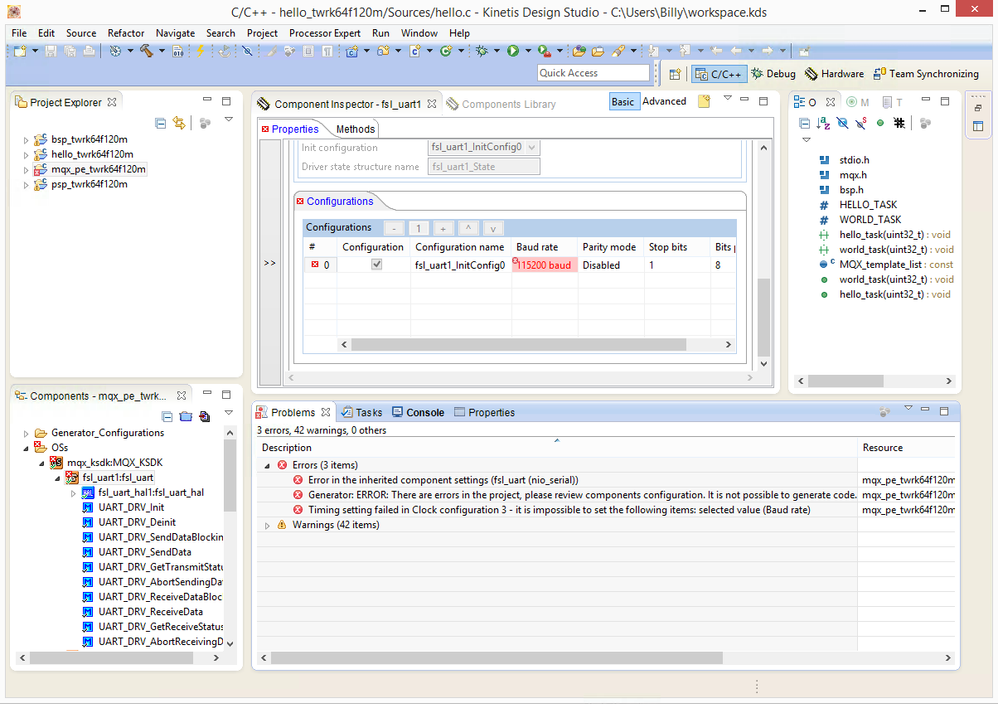Viewport: 998px width, 704px height.
Task: Click Link with Editor in Project Explorer
Action: tap(179, 123)
